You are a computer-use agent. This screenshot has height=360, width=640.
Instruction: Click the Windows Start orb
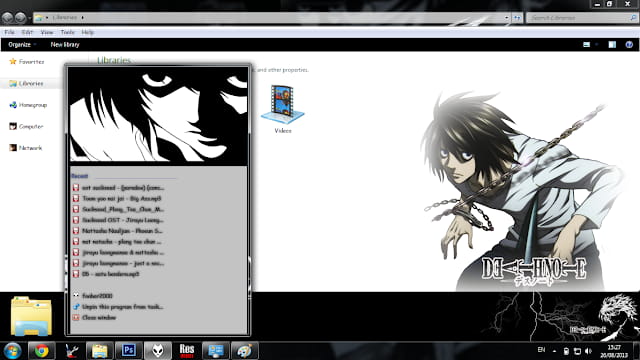coord(13,351)
